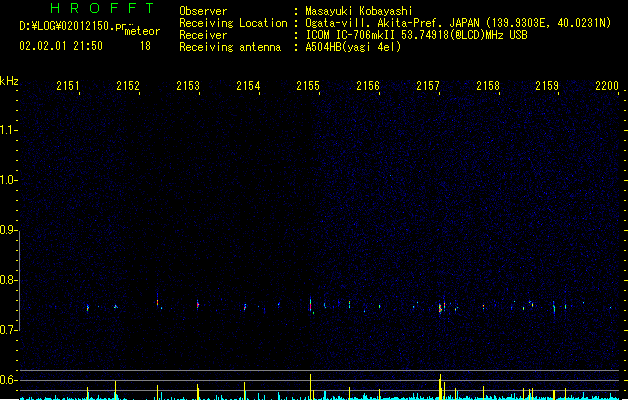Viewport: 629px width, 400px height.
Task: Click the 1.0 kHz frequency tick label
Action: pos(8,180)
